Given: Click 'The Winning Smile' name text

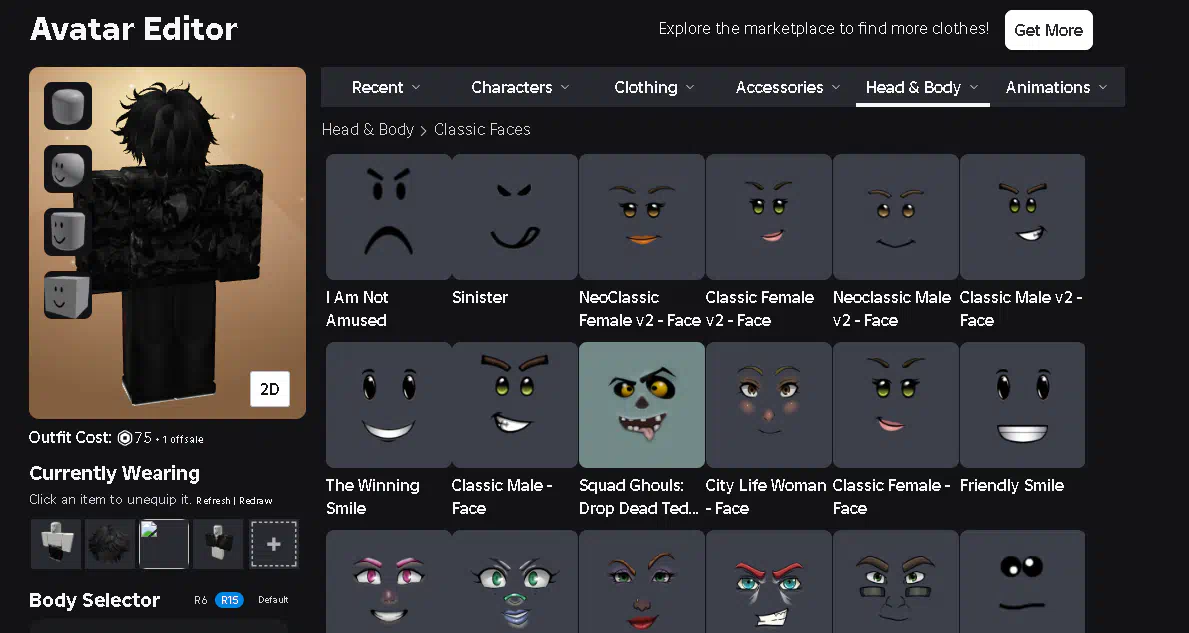Looking at the screenshot, I should [373, 497].
